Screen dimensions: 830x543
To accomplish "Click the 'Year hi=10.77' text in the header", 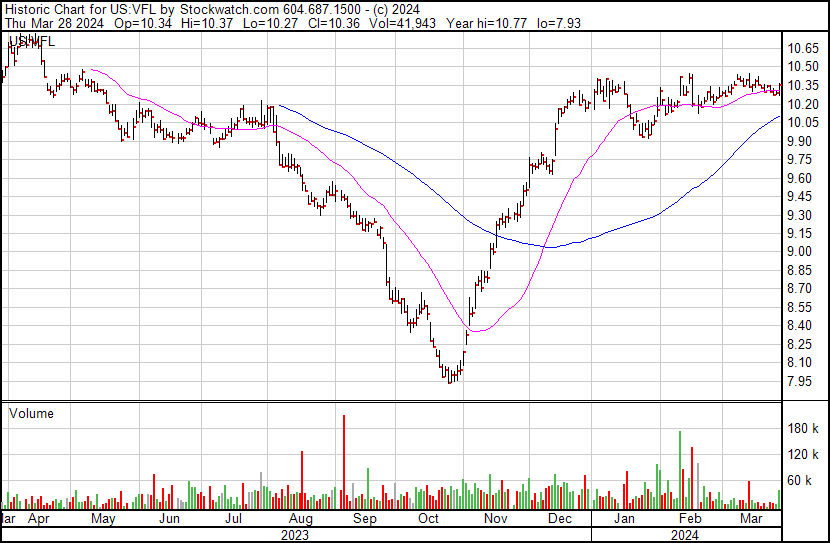I will tap(479, 22).
